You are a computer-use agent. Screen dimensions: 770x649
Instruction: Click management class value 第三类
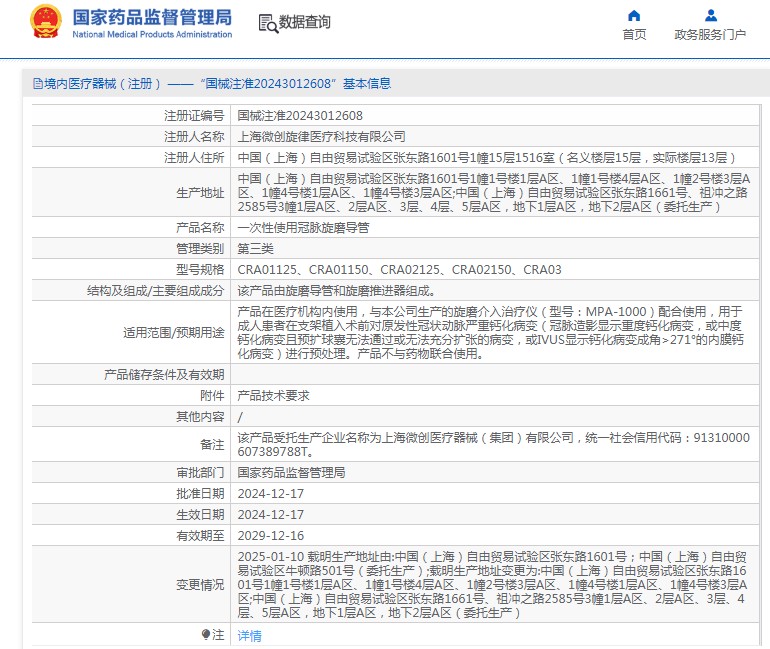255,249
